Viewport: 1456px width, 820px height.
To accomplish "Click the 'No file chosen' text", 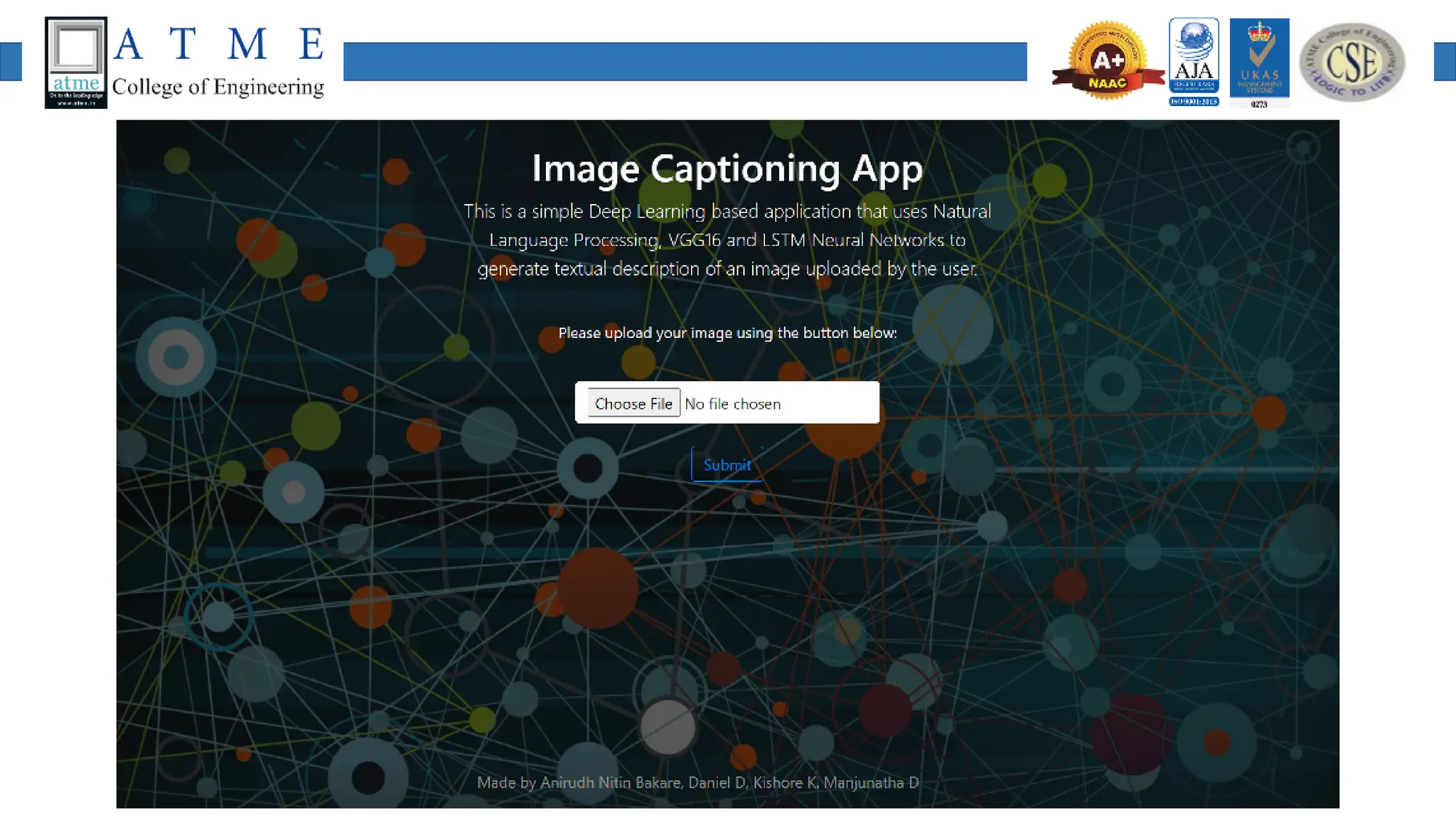I will pyautogui.click(x=732, y=404).
